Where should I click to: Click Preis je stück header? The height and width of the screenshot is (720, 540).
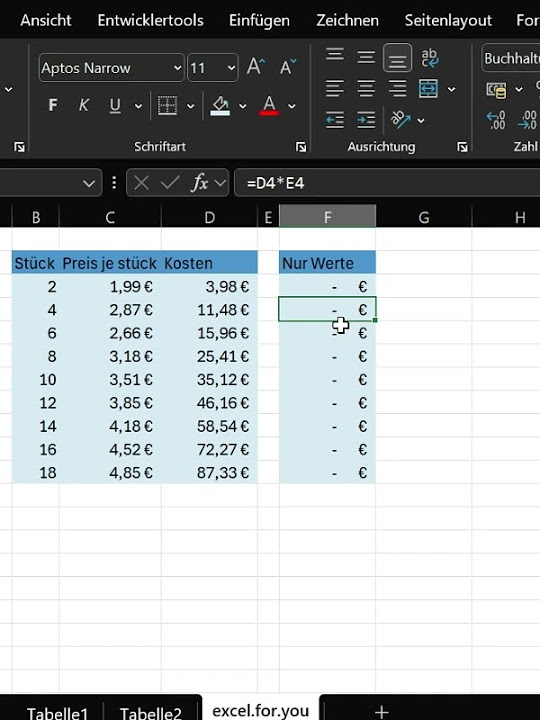(x=110, y=263)
